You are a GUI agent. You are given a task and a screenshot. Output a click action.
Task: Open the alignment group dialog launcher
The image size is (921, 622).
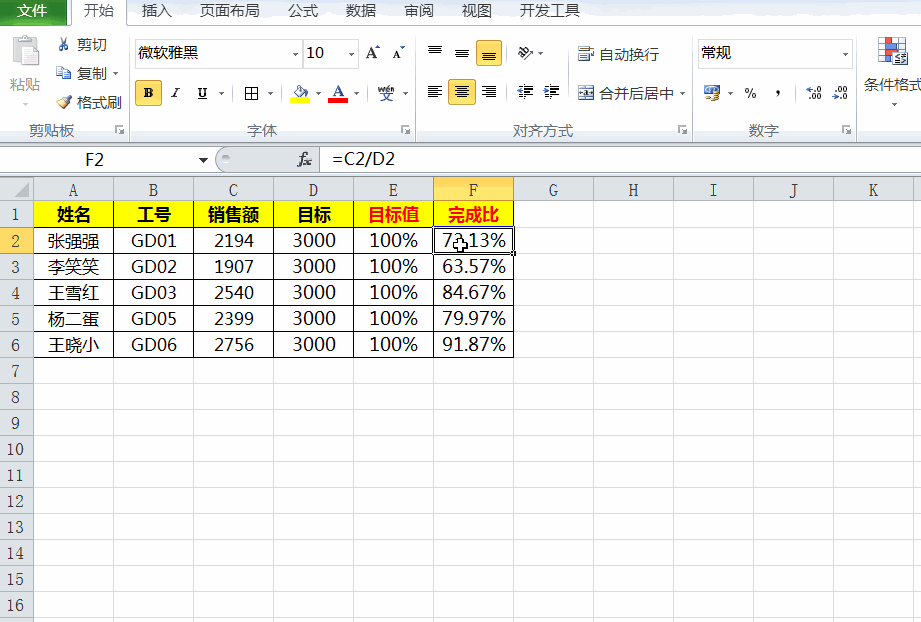[x=682, y=130]
